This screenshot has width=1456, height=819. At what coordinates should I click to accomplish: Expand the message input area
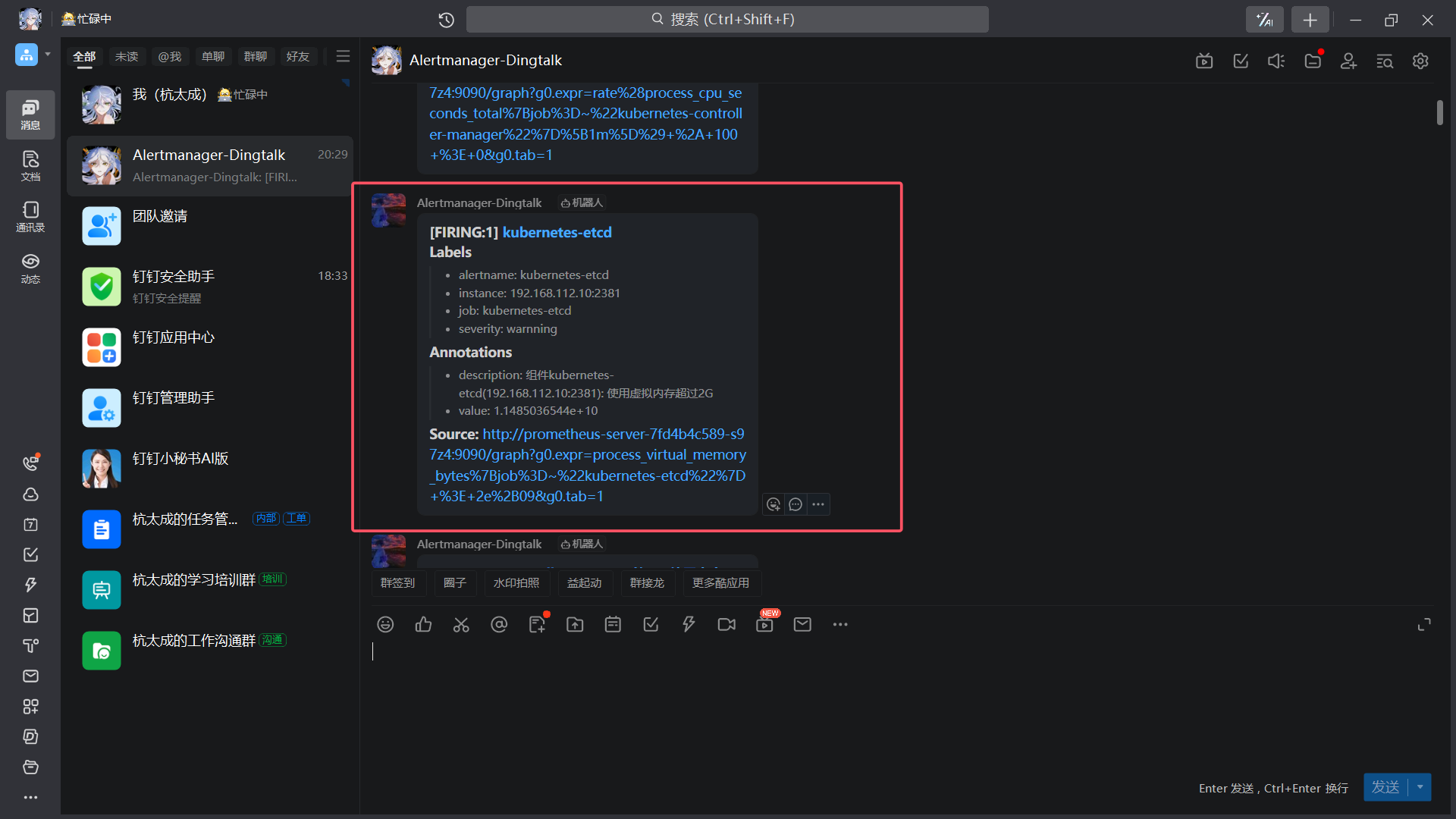click(1424, 624)
